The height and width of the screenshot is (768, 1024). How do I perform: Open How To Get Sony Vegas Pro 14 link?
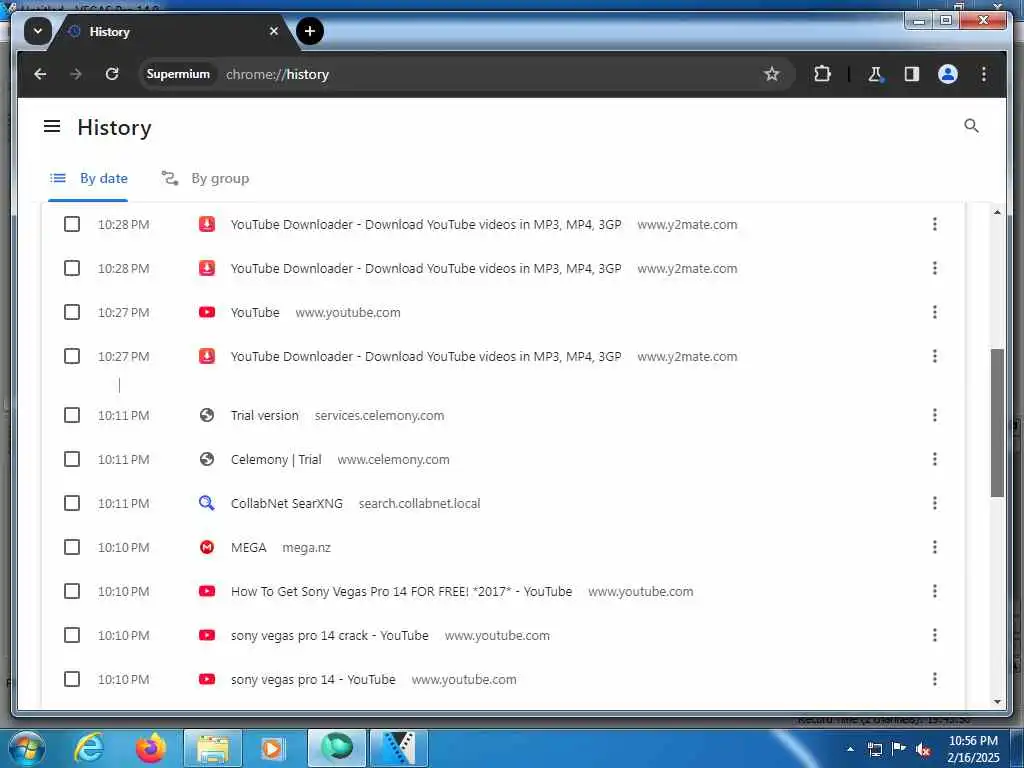click(x=402, y=592)
